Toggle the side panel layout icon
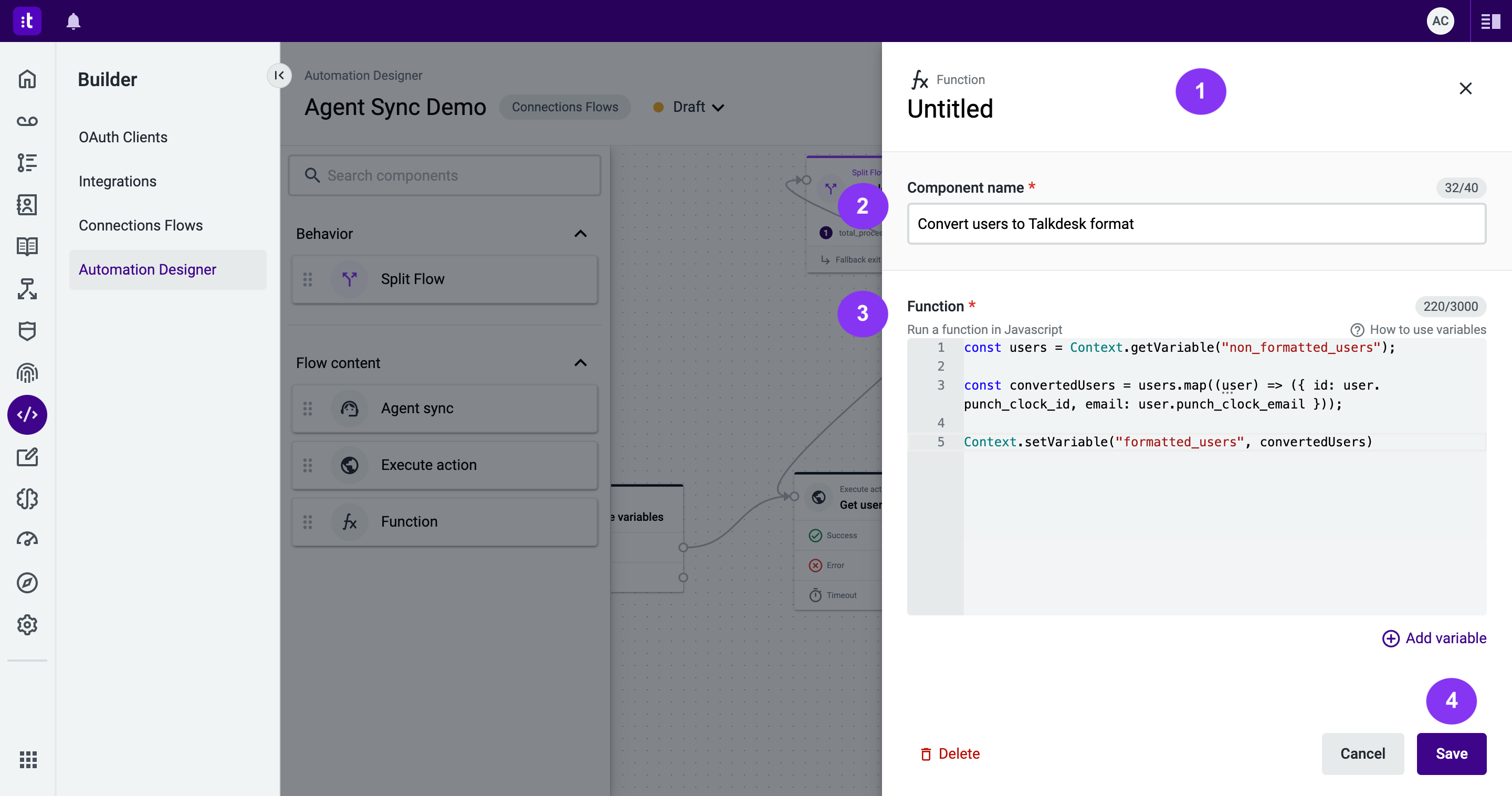The height and width of the screenshot is (796, 1512). (1490, 22)
